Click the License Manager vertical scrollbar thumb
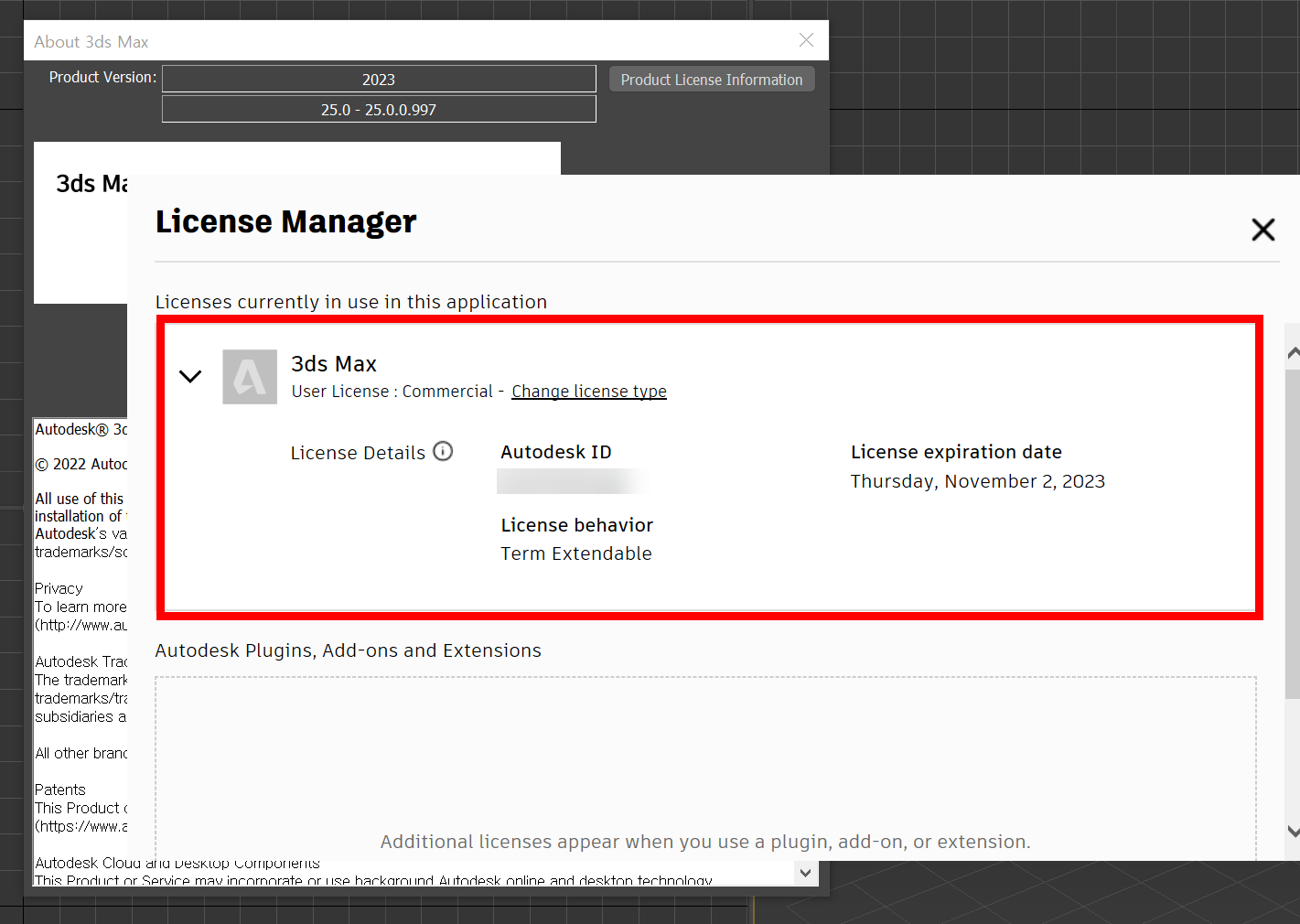The height and width of the screenshot is (924, 1300). 1293,534
